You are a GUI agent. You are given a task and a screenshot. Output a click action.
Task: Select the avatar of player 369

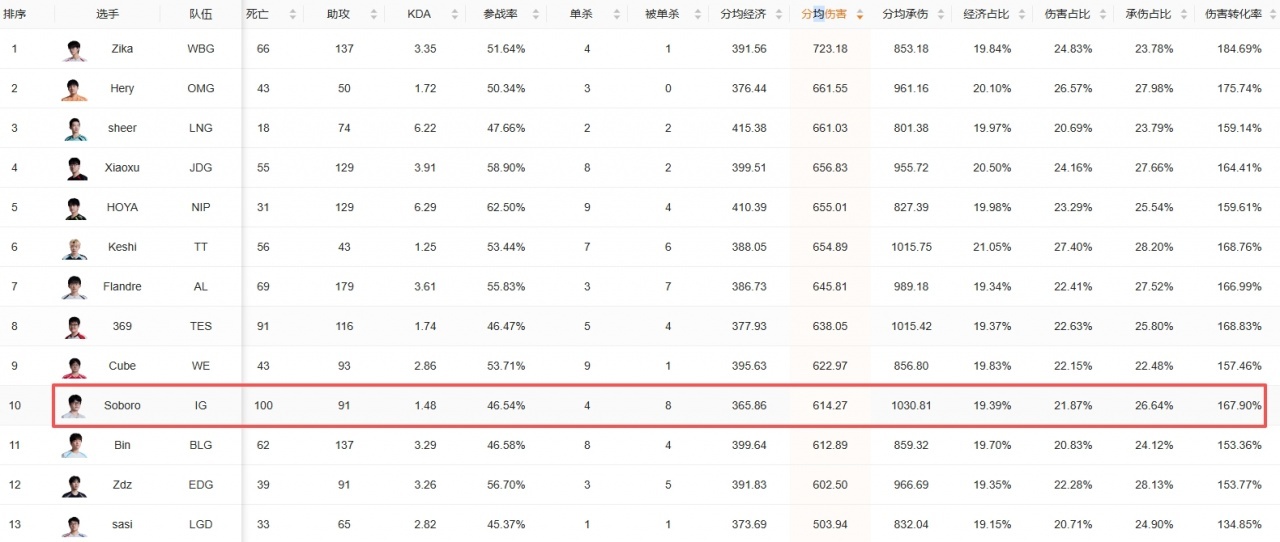click(x=74, y=326)
